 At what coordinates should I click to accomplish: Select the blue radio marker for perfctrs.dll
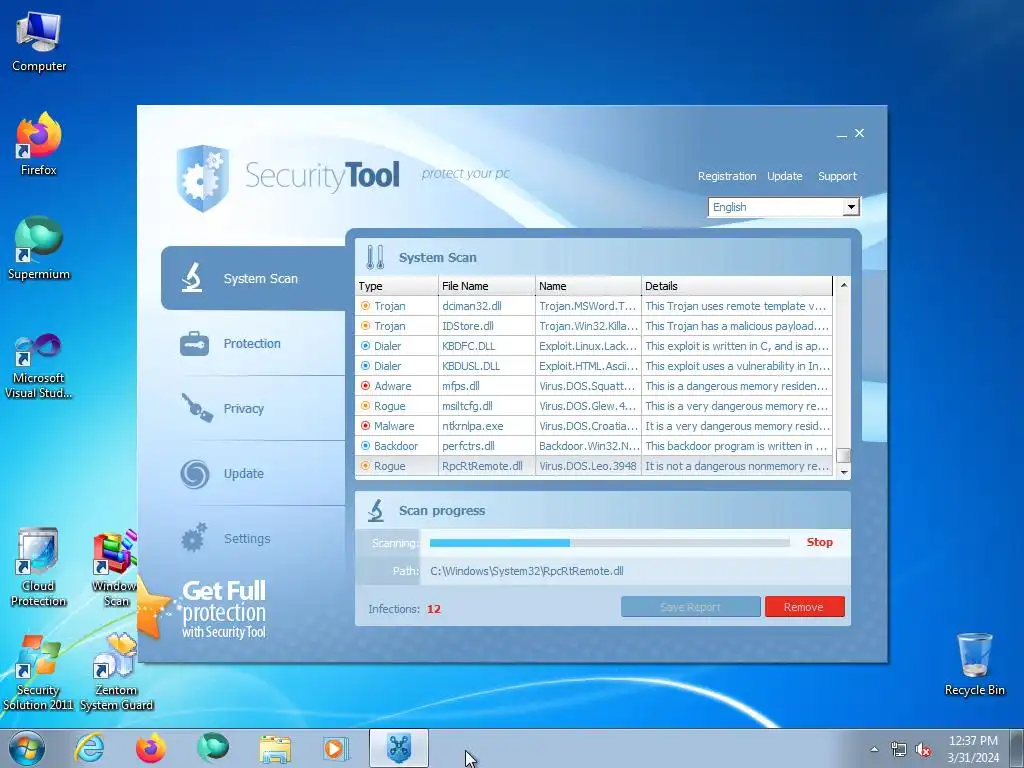365,446
